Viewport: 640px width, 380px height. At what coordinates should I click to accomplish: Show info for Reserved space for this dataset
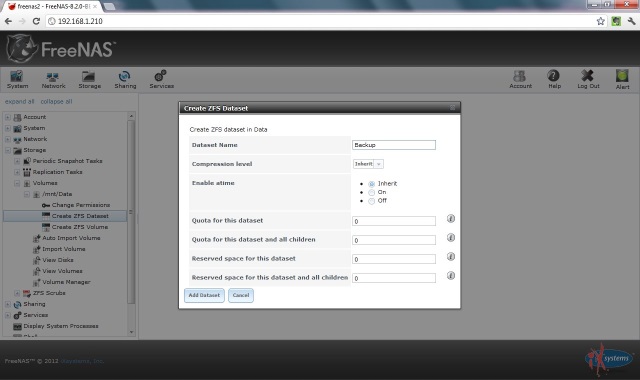(x=451, y=257)
